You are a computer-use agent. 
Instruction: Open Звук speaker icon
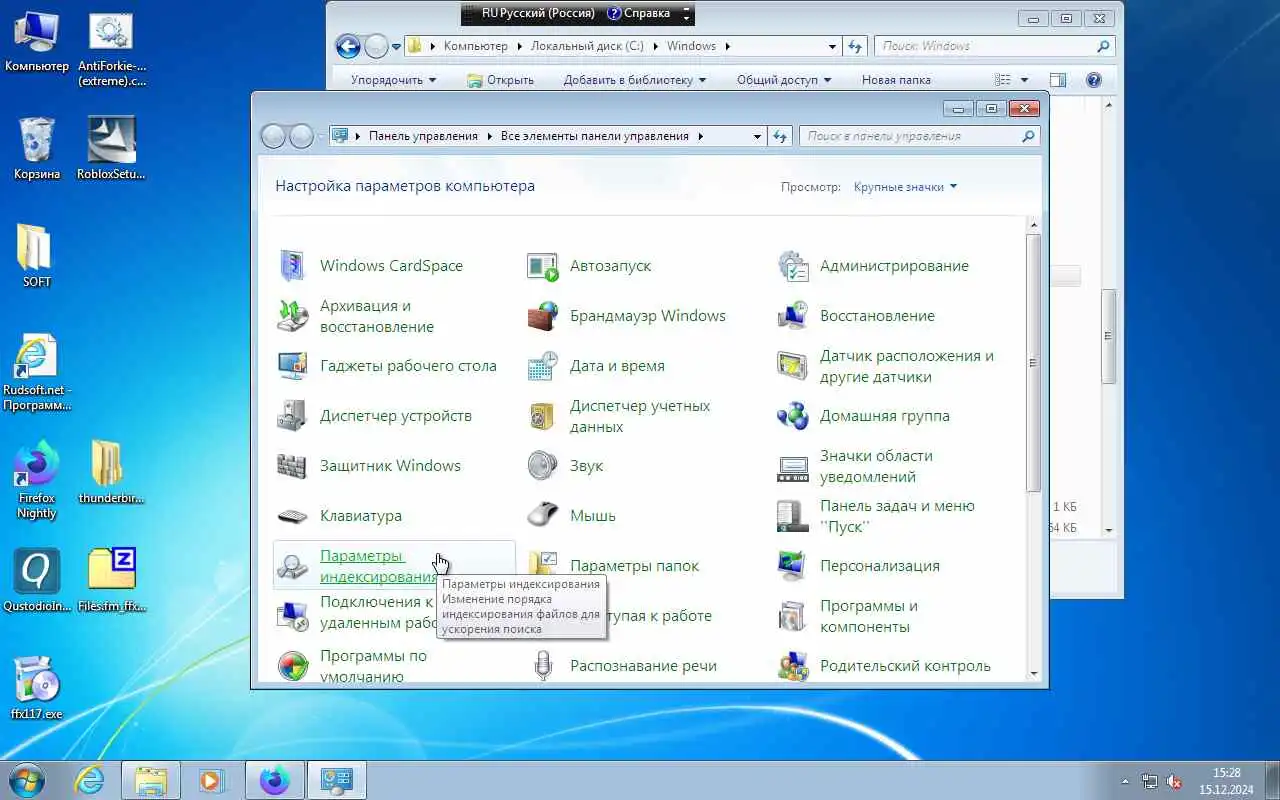coord(542,466)
